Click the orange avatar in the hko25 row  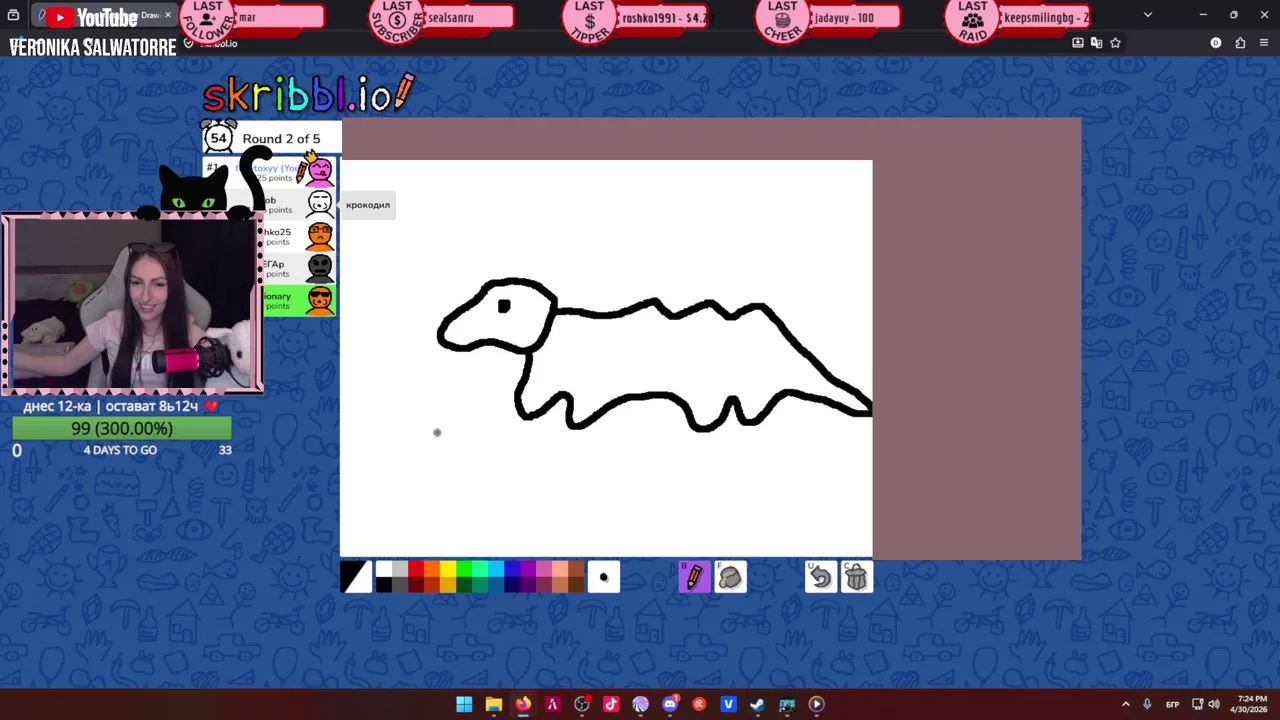click(x=320, y=236)
